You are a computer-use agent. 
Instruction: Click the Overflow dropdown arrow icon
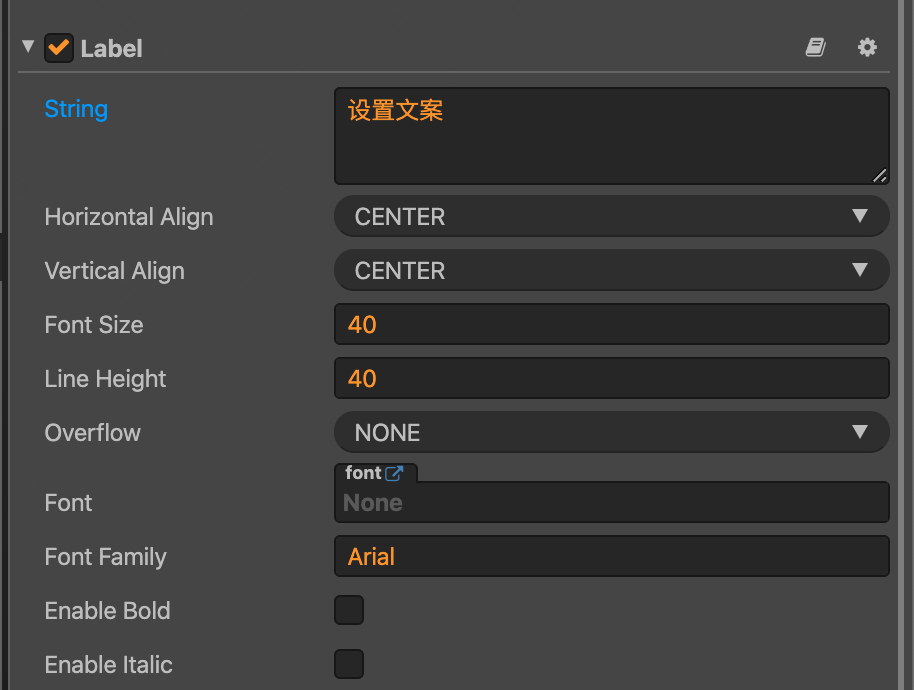tap(860, 431)
